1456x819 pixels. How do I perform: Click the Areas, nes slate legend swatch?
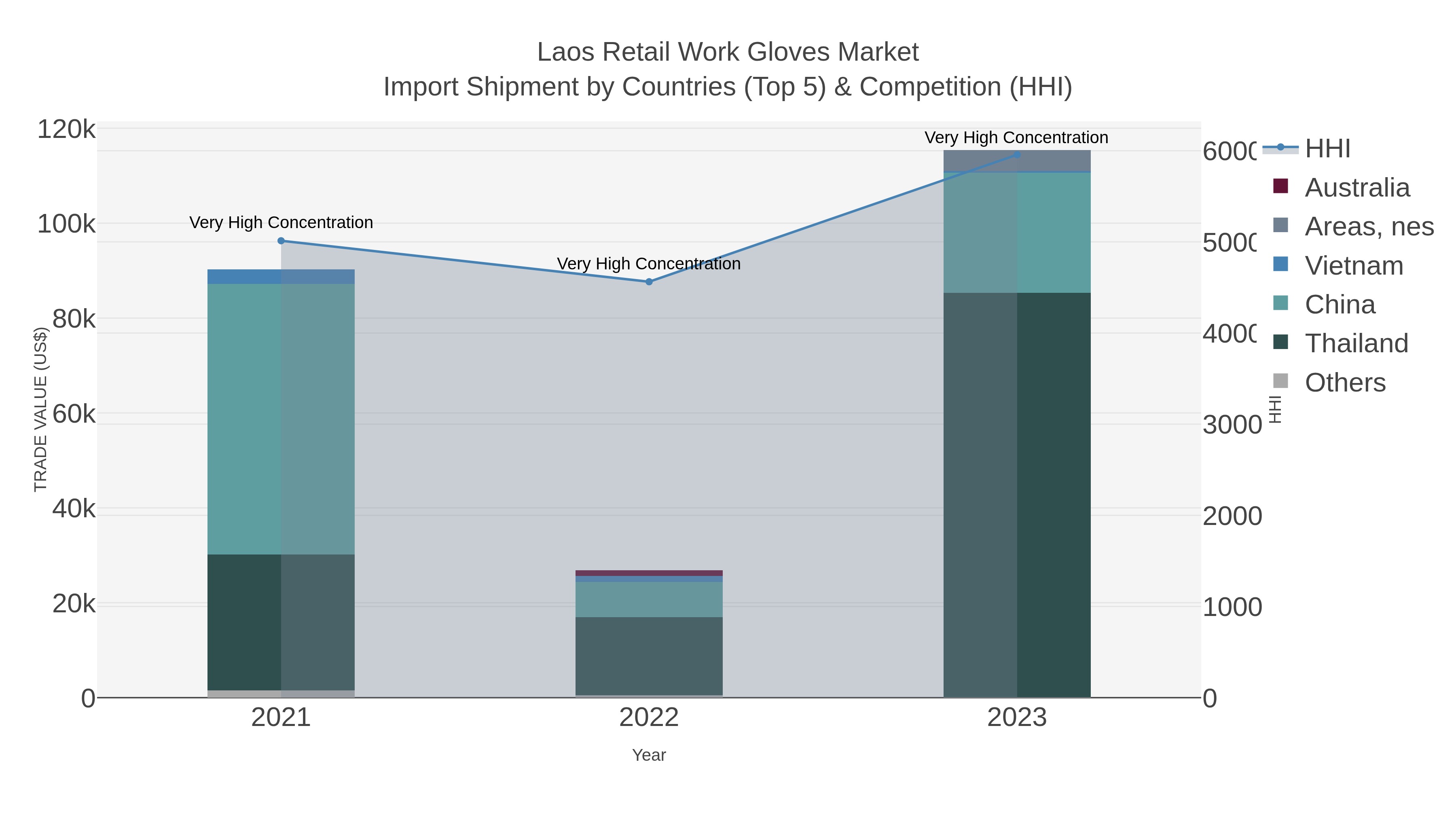(1280, 225)
